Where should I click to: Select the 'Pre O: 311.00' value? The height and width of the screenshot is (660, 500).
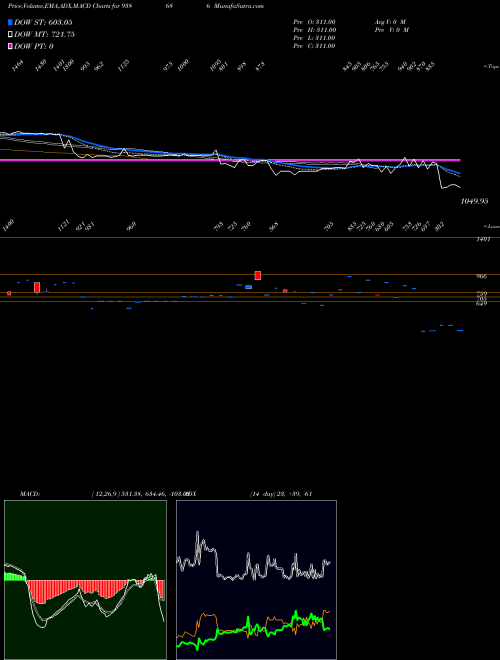314,22
